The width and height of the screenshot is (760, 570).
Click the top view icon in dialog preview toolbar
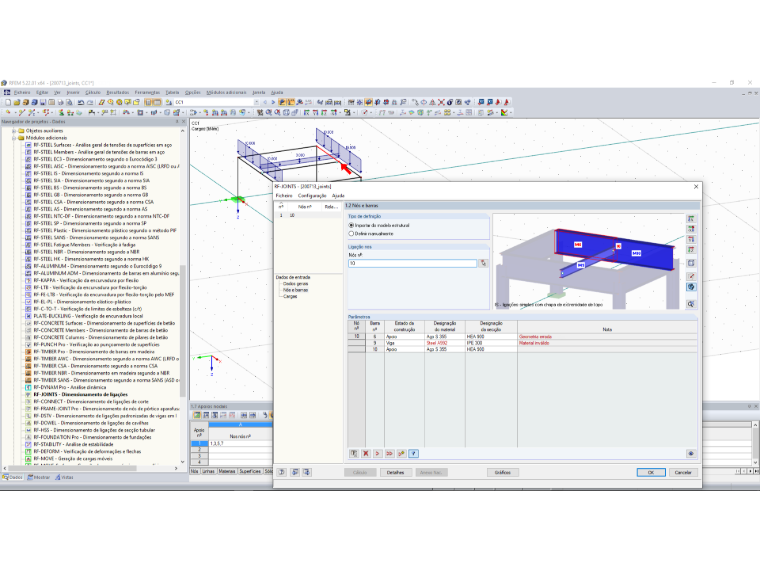691,219
